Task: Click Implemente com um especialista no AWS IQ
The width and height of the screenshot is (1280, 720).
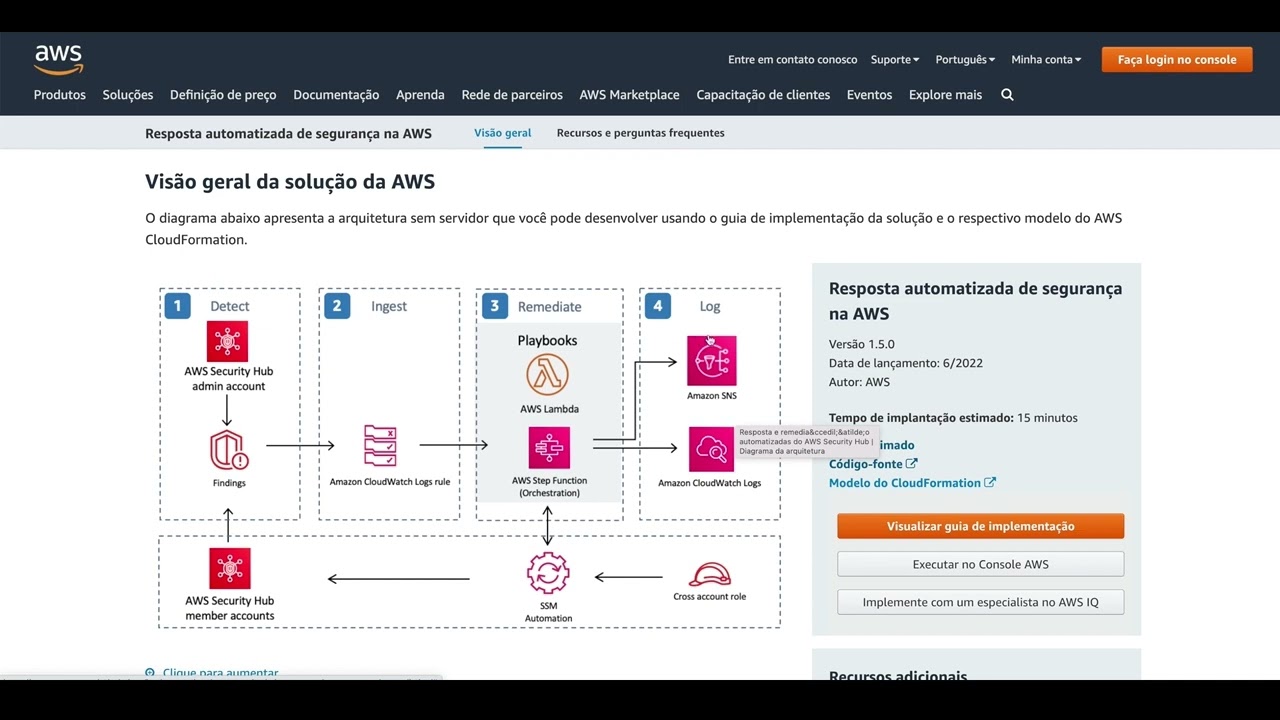Action: [x=981, y=602]
